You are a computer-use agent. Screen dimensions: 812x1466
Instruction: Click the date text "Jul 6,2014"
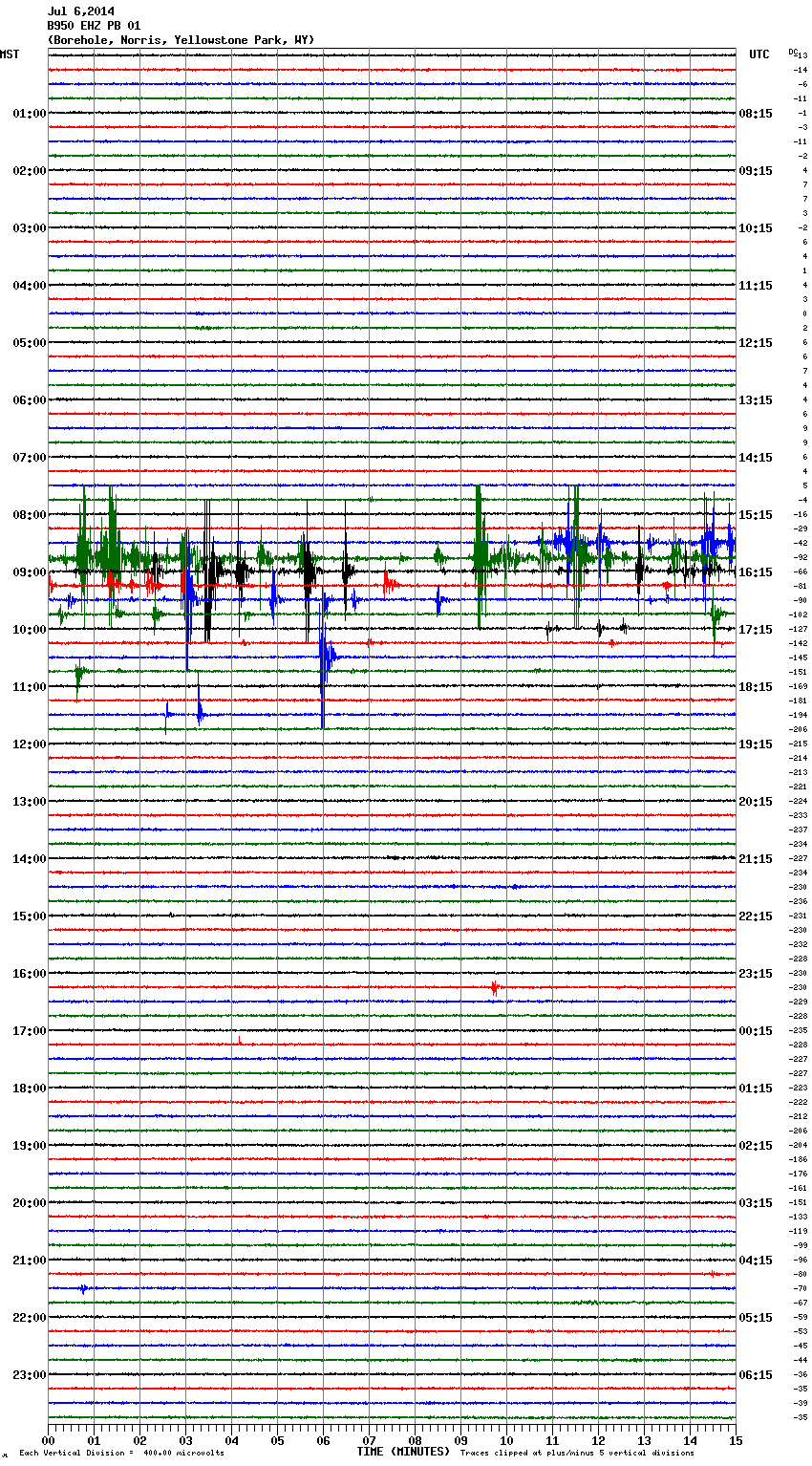click(x=80, y=11)
